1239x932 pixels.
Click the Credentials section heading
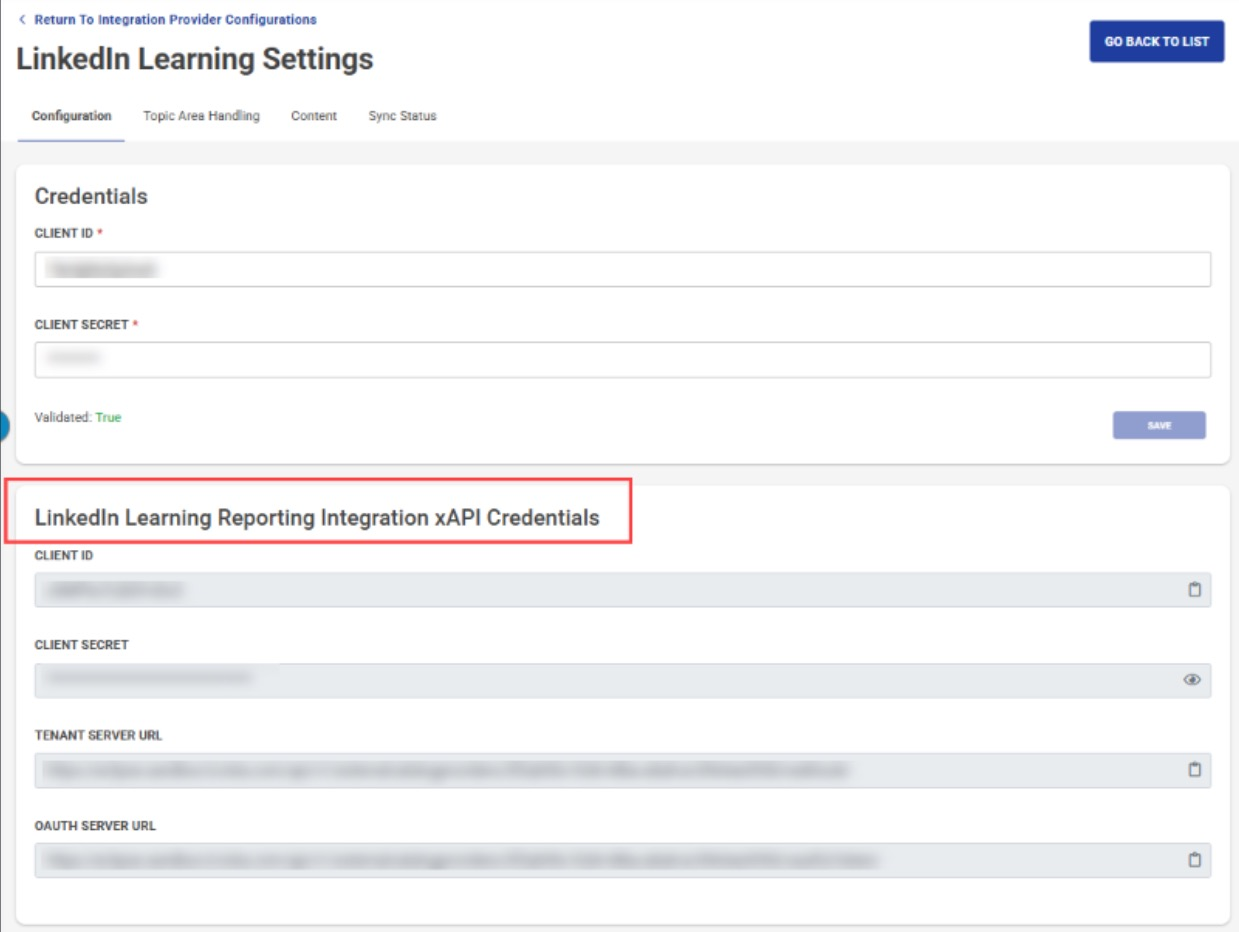click(x=91, y=196)
